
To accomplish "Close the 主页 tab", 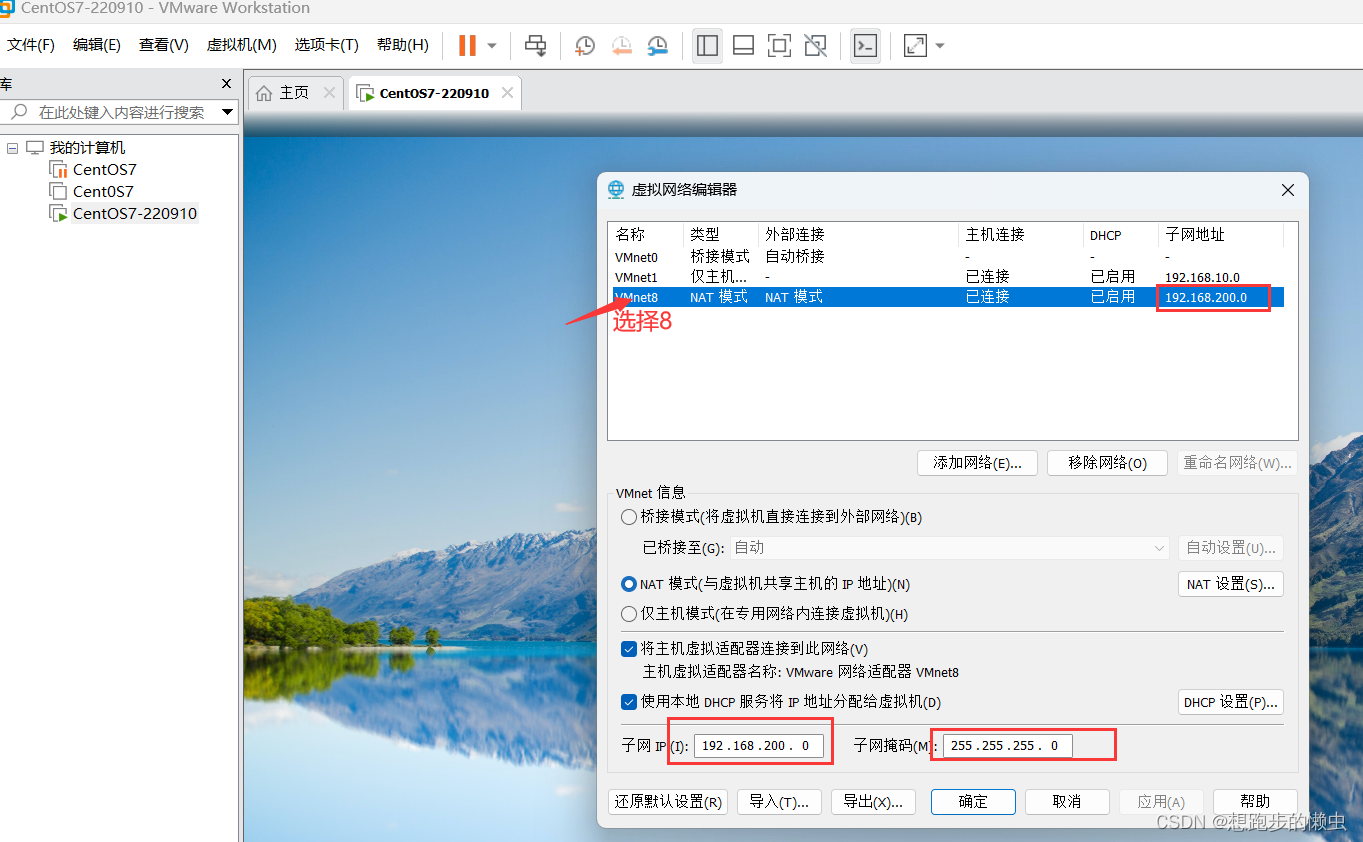I will [x=328, y=93].
